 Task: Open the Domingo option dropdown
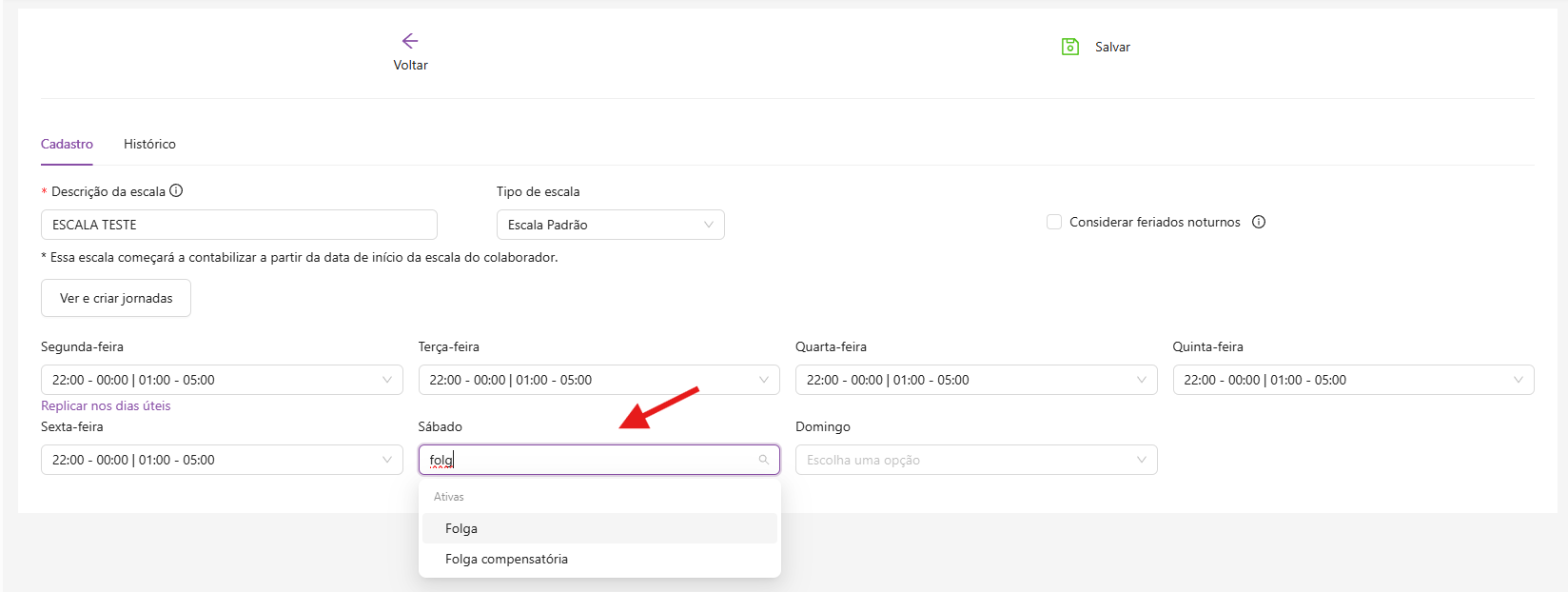(x=975, y=460)
